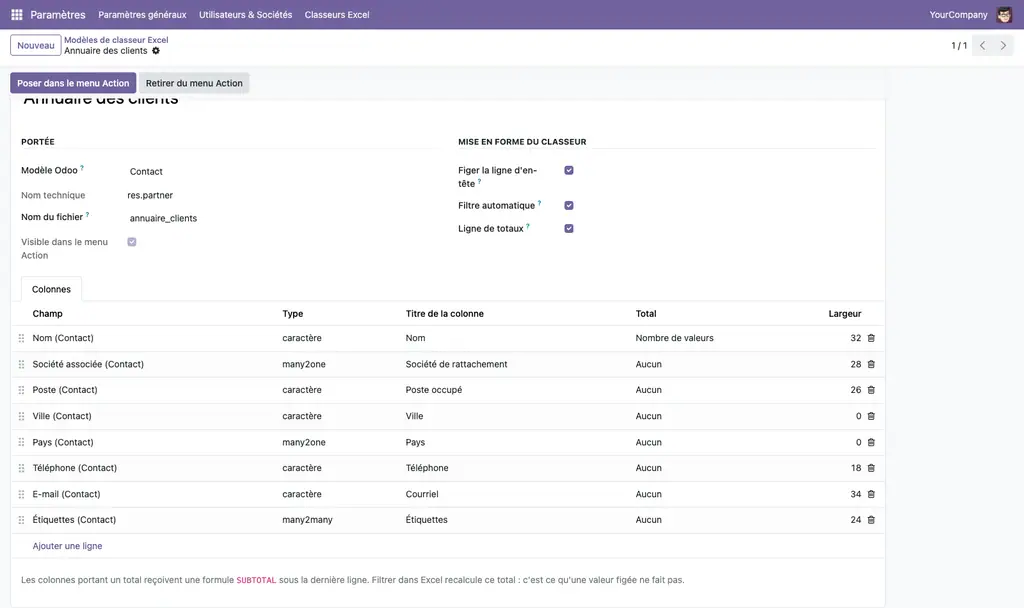Viewport: 1024px width, 608px height.
Task: Go to next record arrow
Action: [1003, 46]
